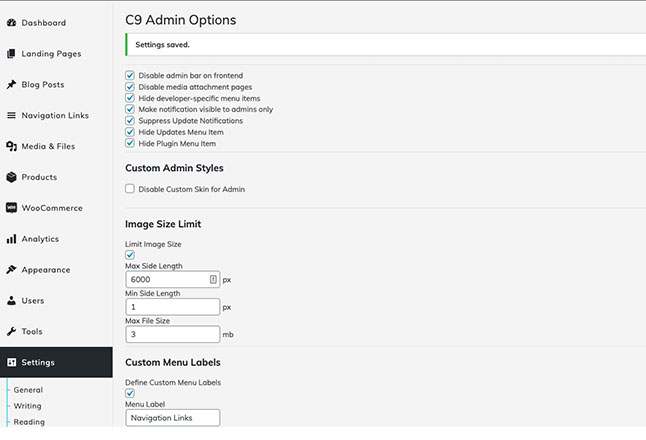Uncheck Hide Updates Menu Item
646x440 pixels.
point(130,132)
